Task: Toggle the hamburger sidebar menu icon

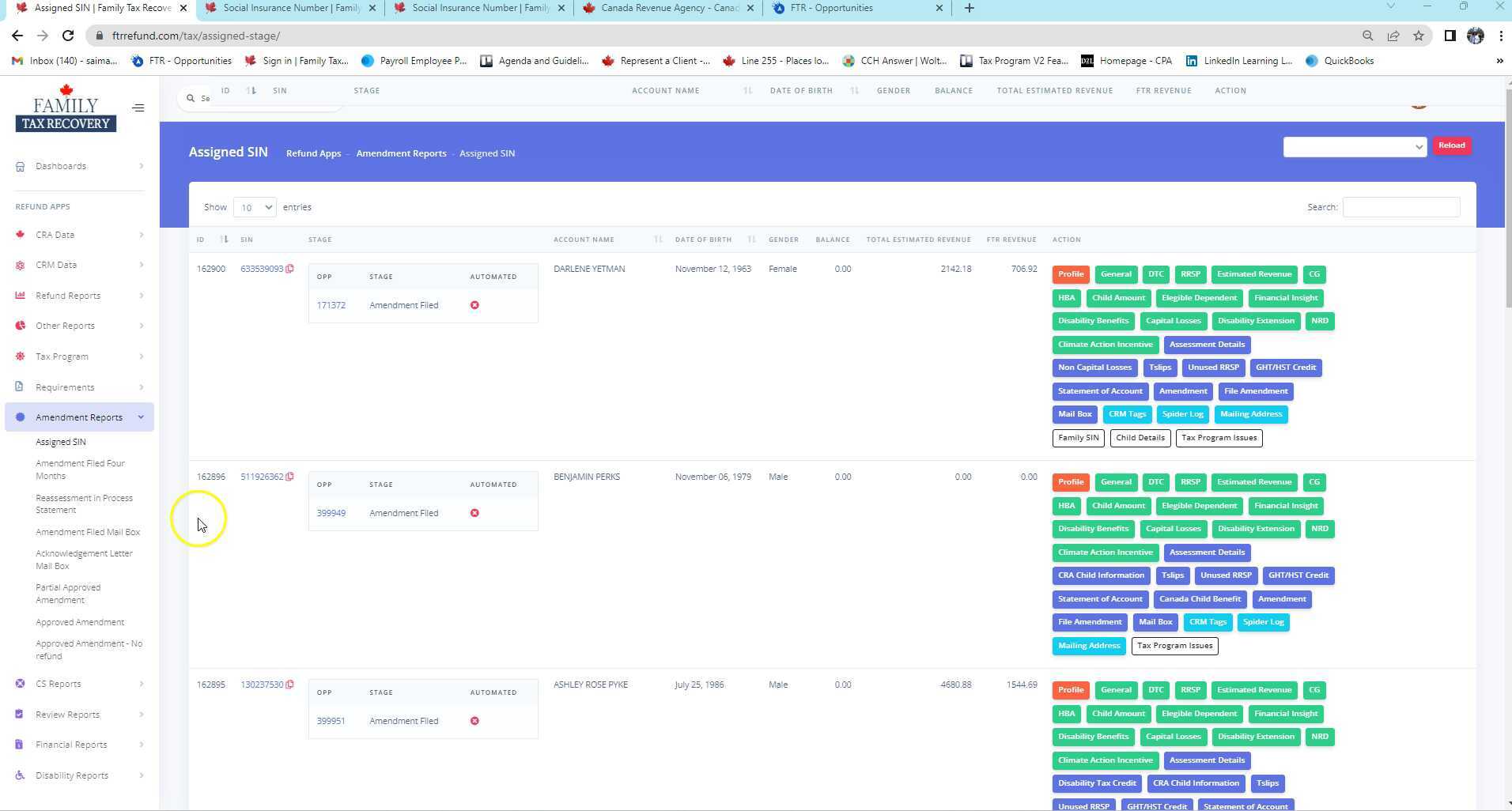Action: (x=138, y=108)
